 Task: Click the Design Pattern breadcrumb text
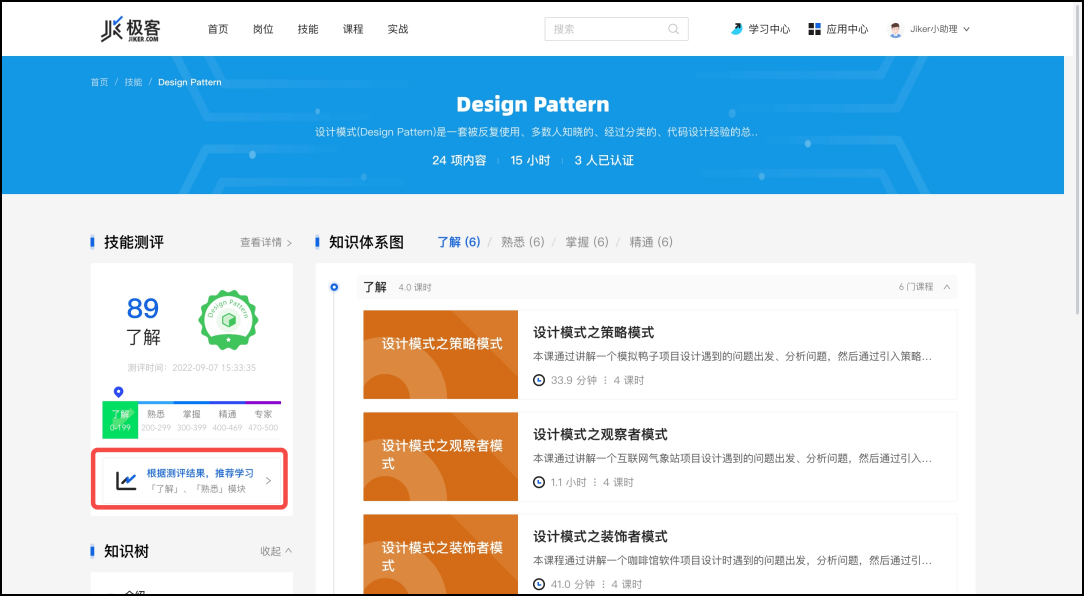pos(189,82)
